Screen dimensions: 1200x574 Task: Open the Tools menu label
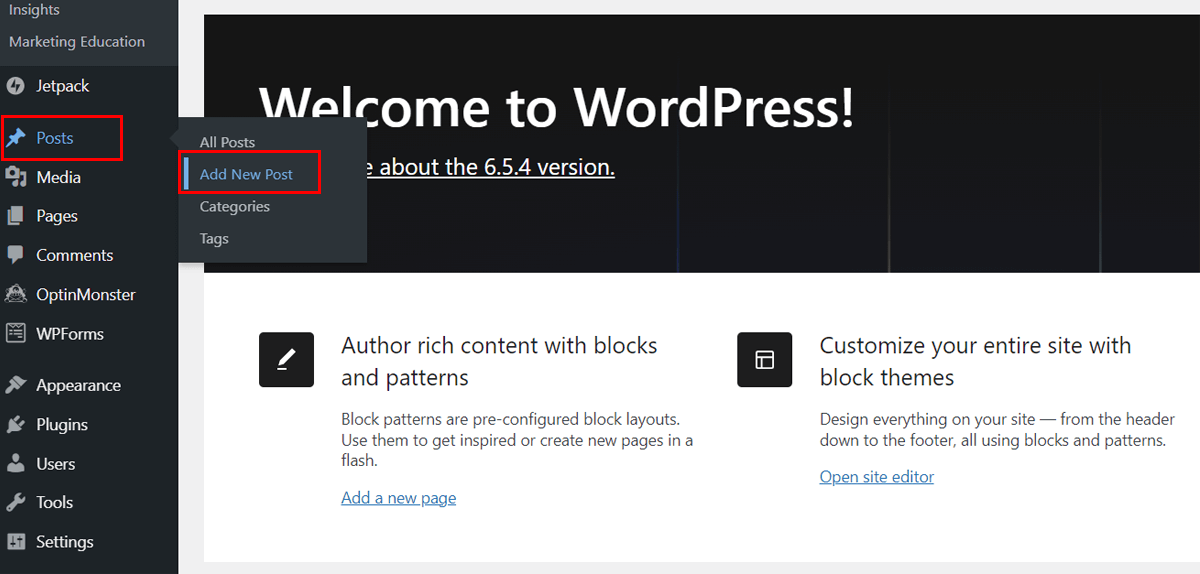coord(55,502)
